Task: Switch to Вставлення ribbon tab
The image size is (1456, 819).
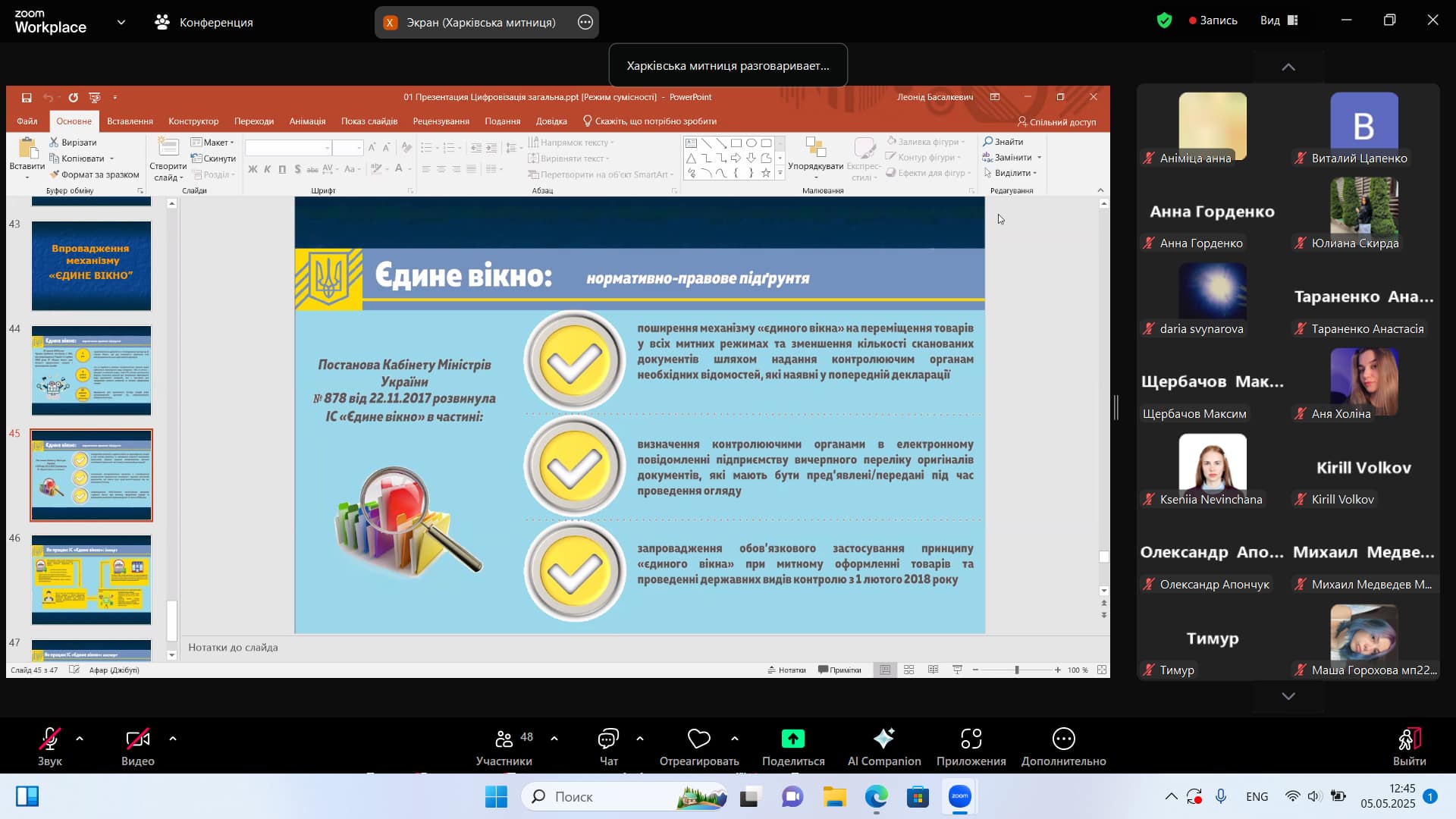Action: point(130,121)
